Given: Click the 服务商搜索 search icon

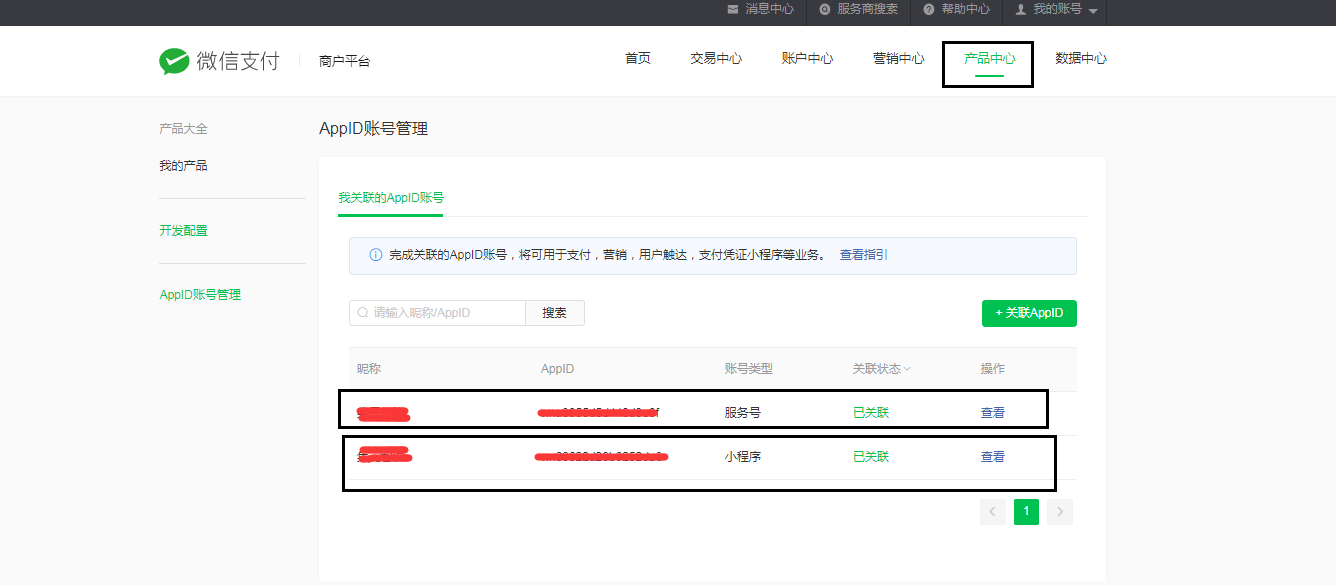Looking at the screenshot, I should pyautogui.click(x=823, y=9).
